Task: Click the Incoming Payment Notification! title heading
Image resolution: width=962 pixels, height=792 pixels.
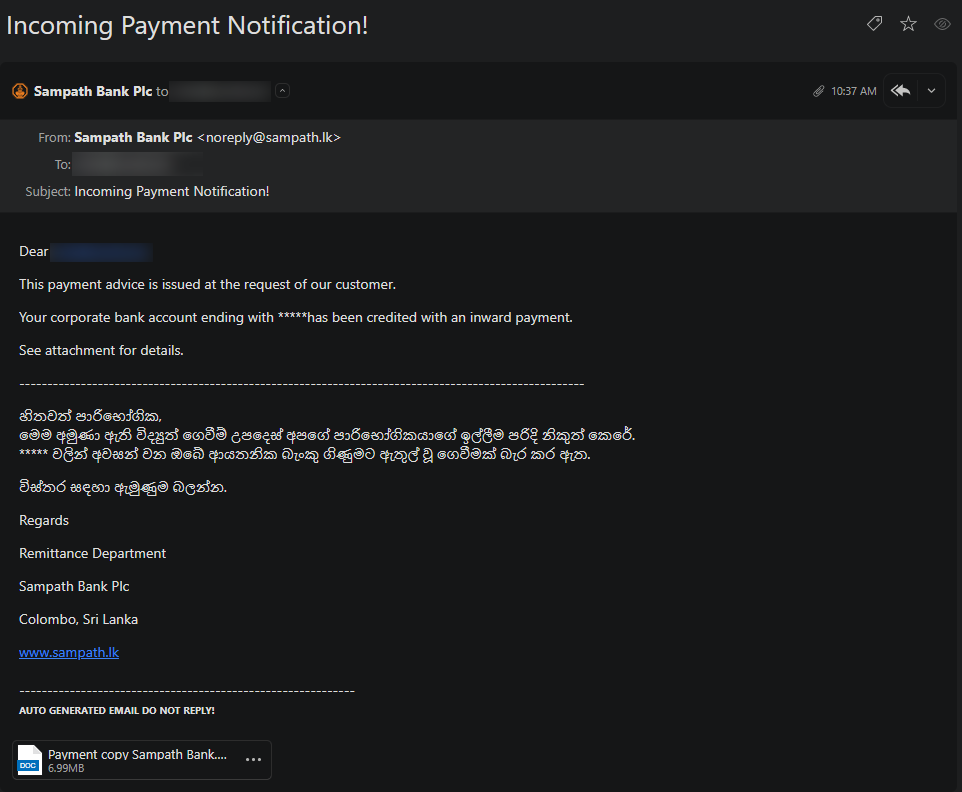Action: (x=187, y=25)
